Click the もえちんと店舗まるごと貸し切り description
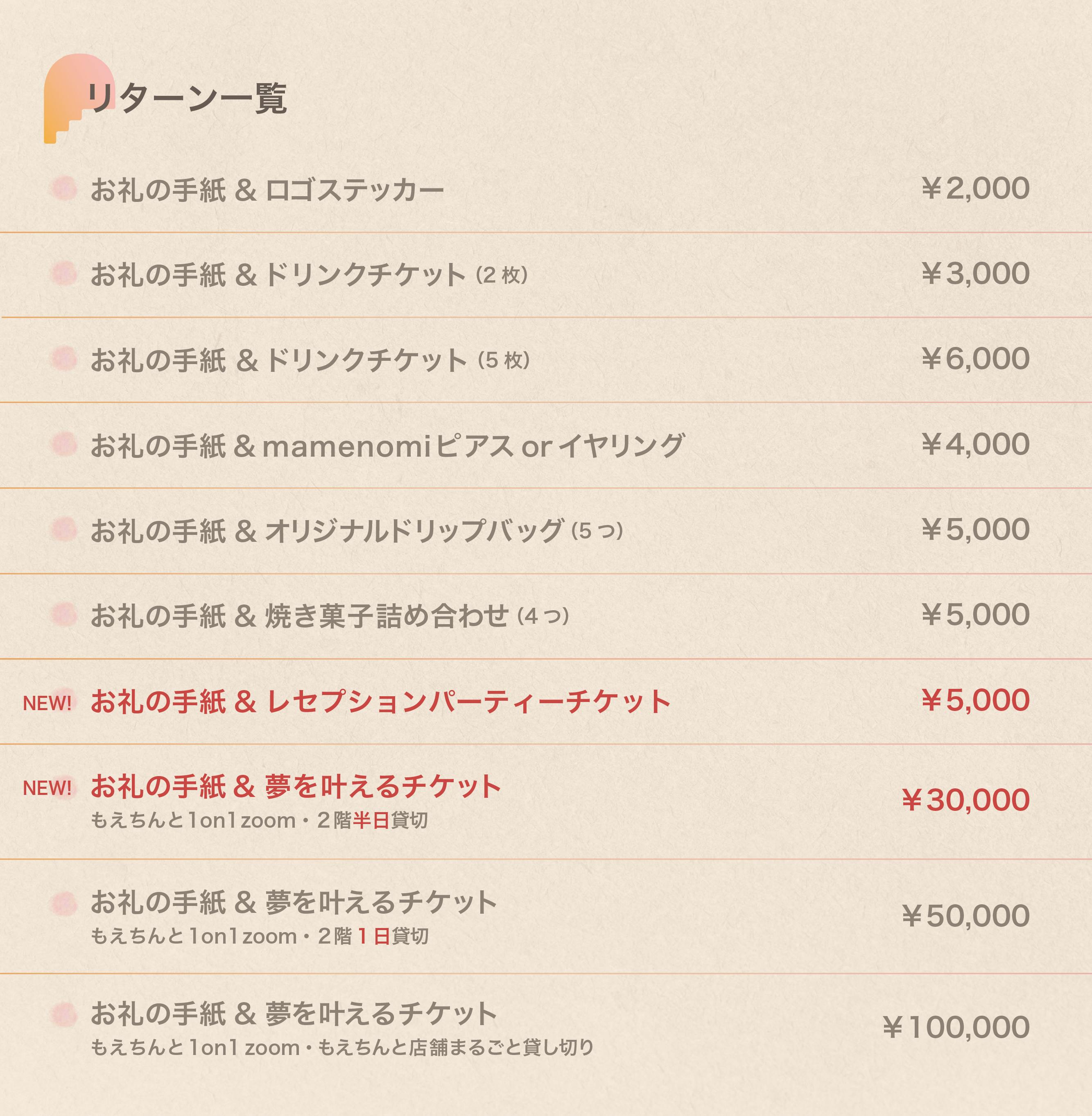The image size is (1092, 1116). click(x=456, y=1048)
